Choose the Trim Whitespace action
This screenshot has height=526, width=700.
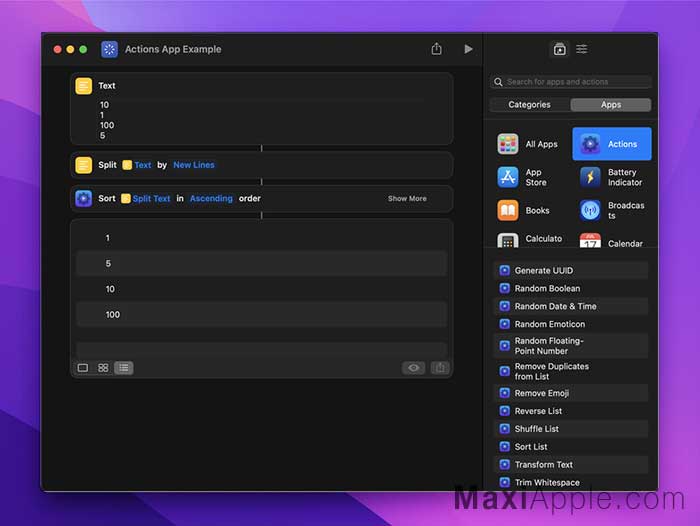[571, 482]
